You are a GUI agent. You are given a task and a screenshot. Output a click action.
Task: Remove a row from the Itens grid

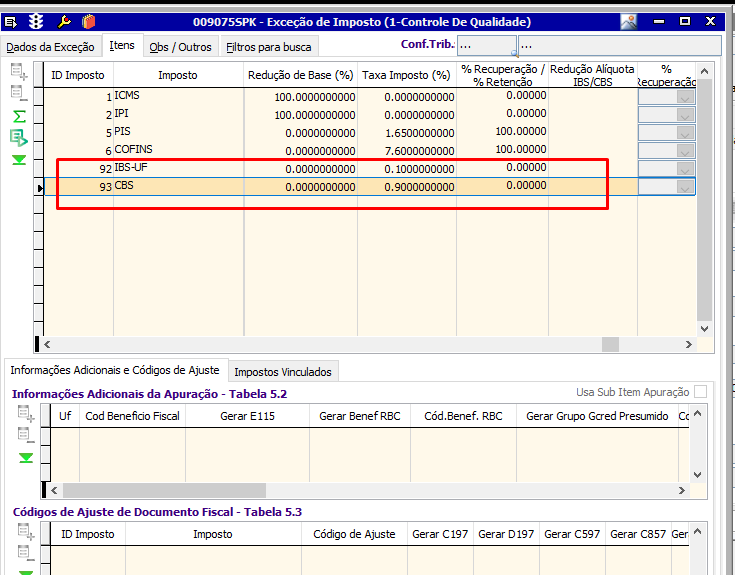click(19, 93)
